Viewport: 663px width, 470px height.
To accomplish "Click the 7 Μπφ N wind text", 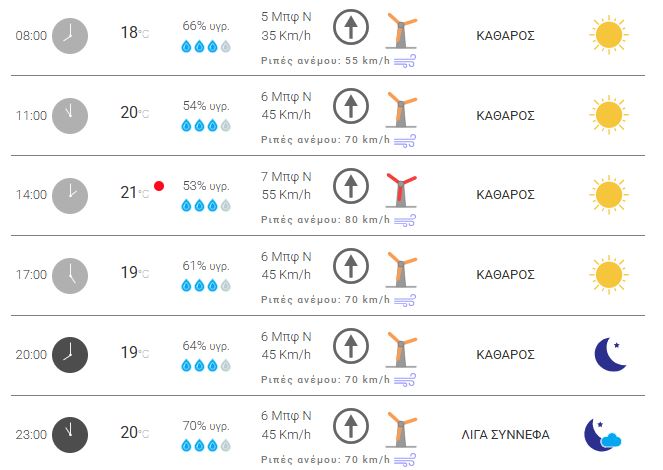I will (x=286, y=176).
